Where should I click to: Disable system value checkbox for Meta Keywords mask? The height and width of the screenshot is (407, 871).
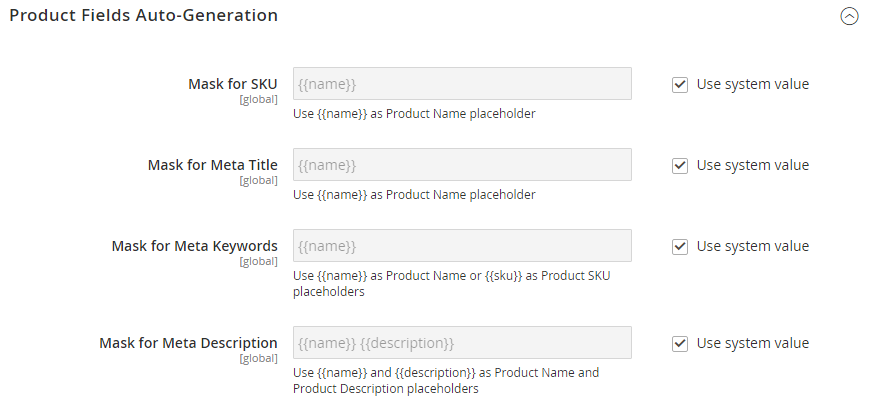point(680,247)
